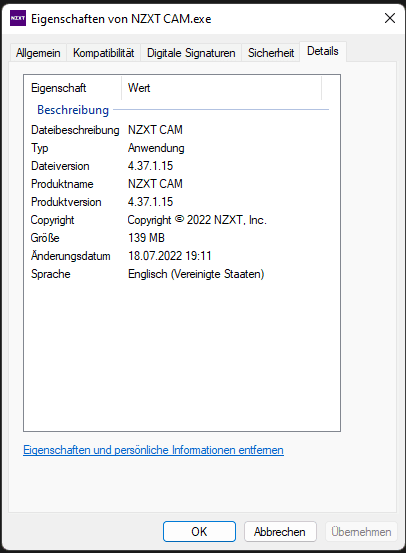
Task: Switch to the Sicherheit tab
Action: click(271, 53)
